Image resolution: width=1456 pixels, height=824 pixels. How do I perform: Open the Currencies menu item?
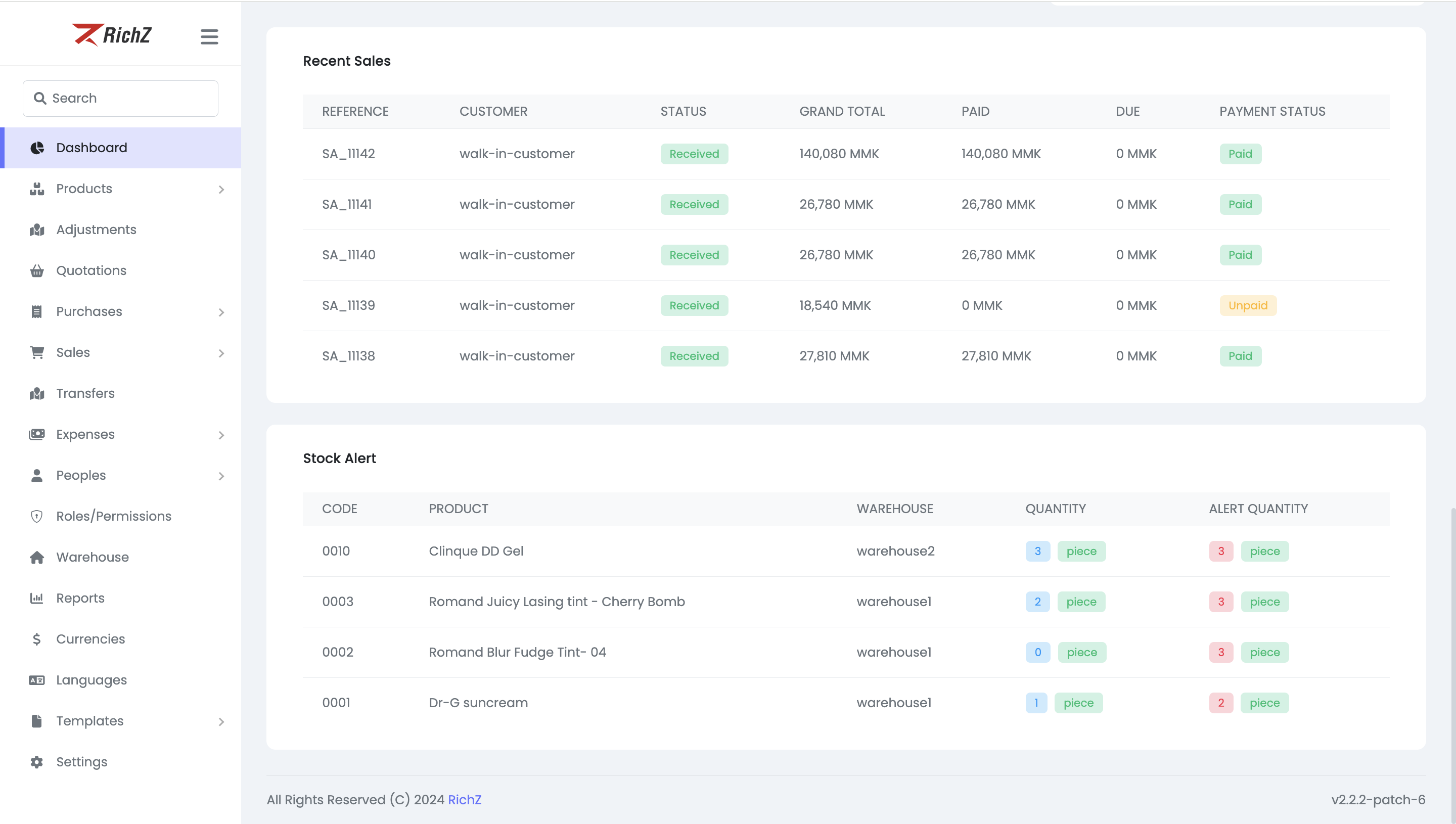[x=120, y=639]
